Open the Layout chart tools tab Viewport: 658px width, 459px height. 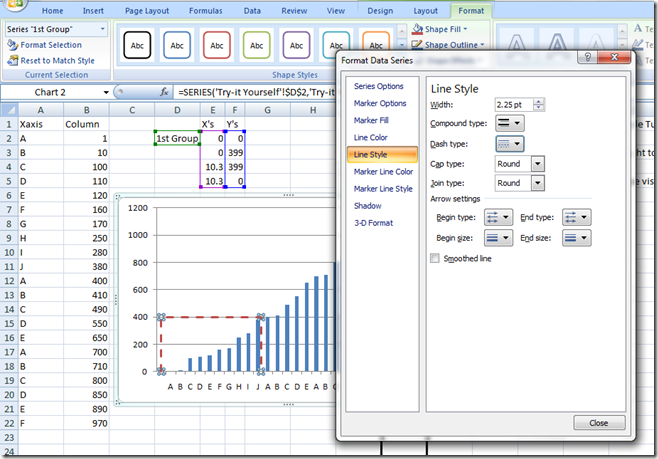coord(425,11)
